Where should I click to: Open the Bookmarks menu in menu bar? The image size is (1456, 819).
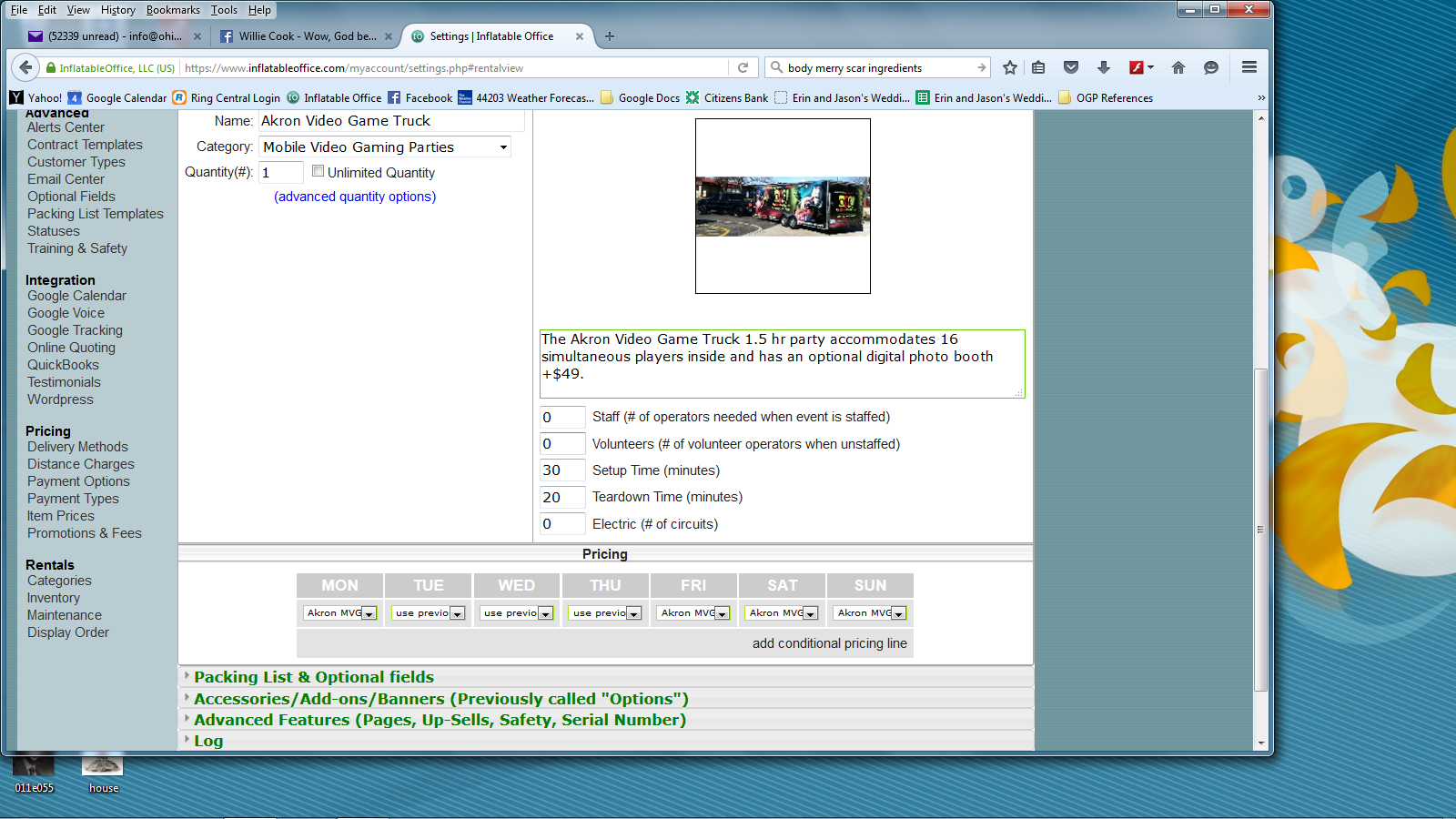173,10
